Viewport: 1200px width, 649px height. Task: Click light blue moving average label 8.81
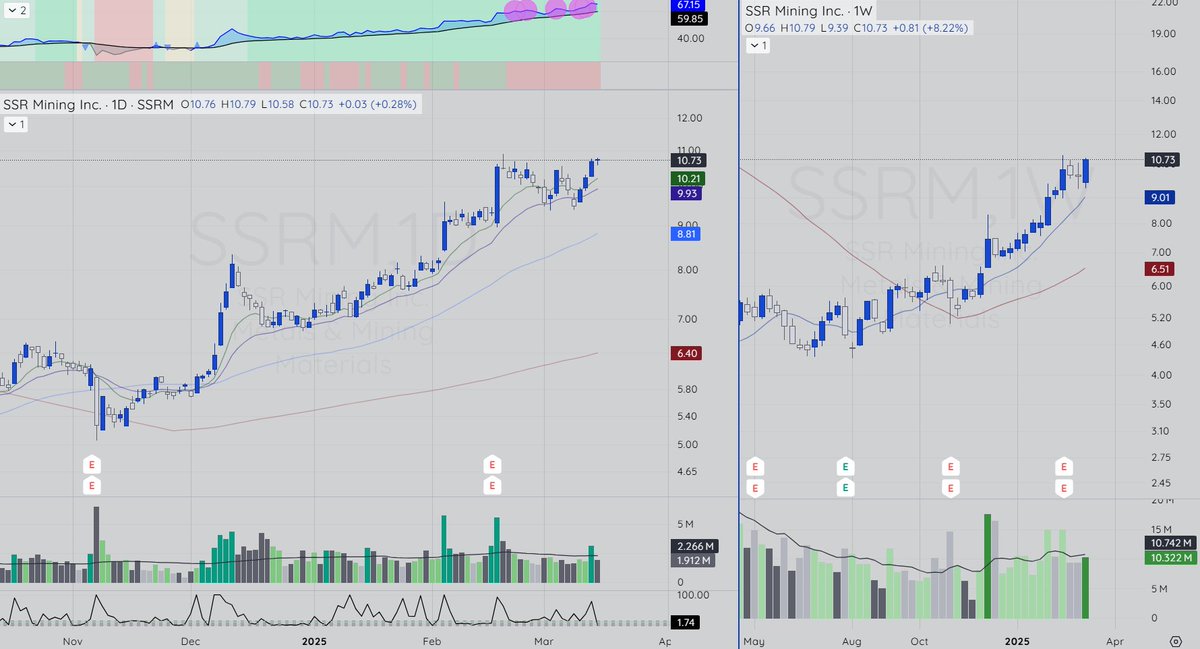click(x=688, y=233)
